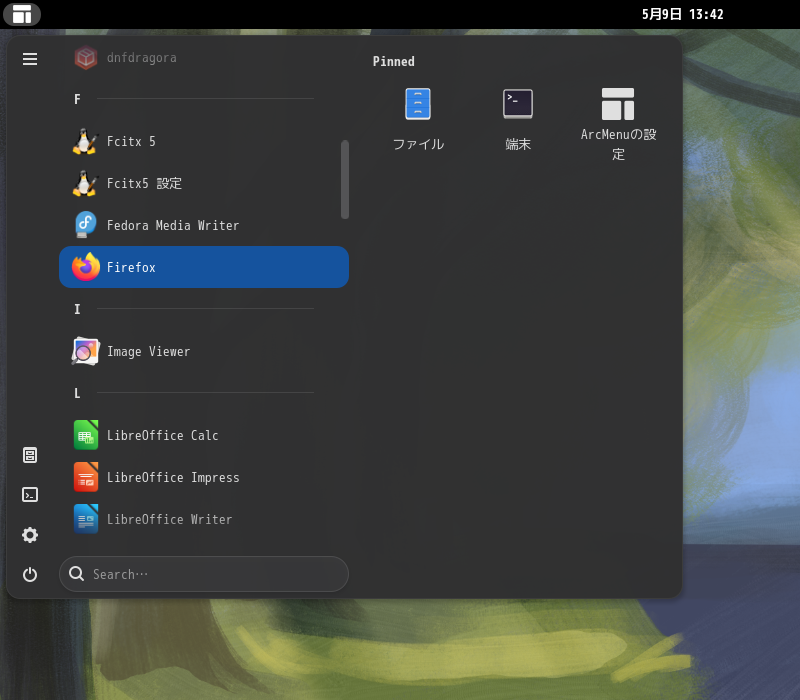This screenshot has height=700, width=800.
Task: Click the Firefox flame icon
Action: click(x=86, y=267)
